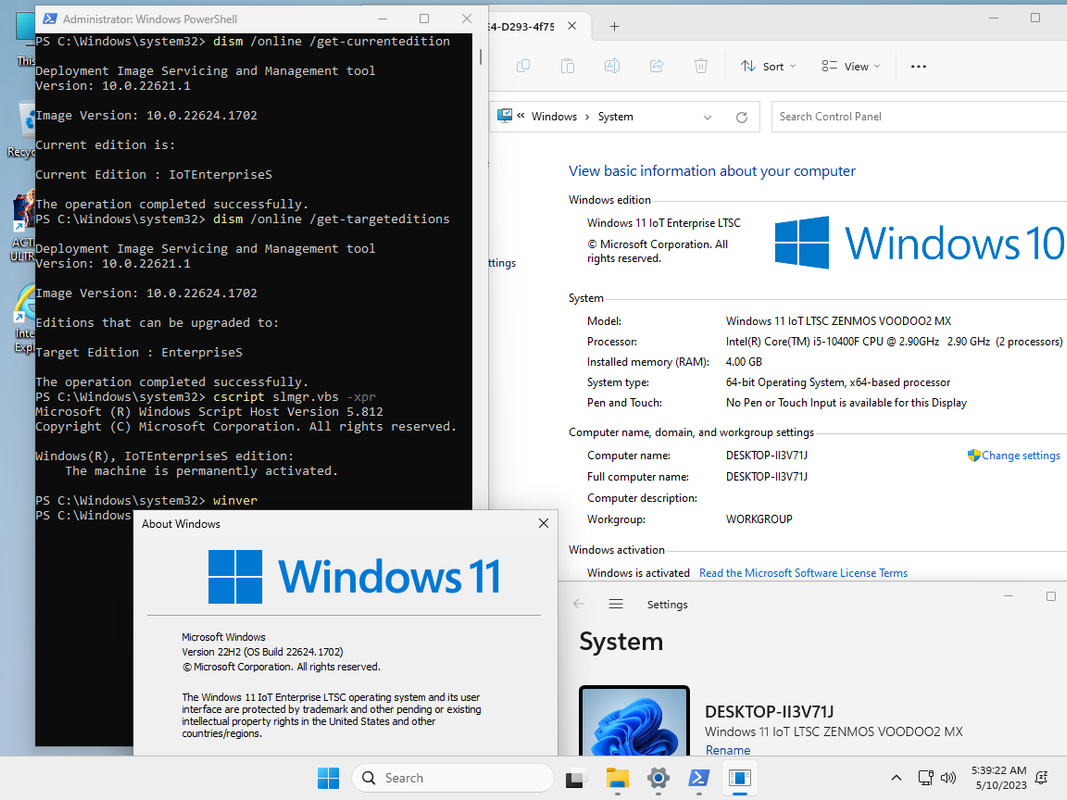Click the Internet Explorer desktop icon
The image size is (1067, 800).
pyautogui.click(x=24, y=318)
